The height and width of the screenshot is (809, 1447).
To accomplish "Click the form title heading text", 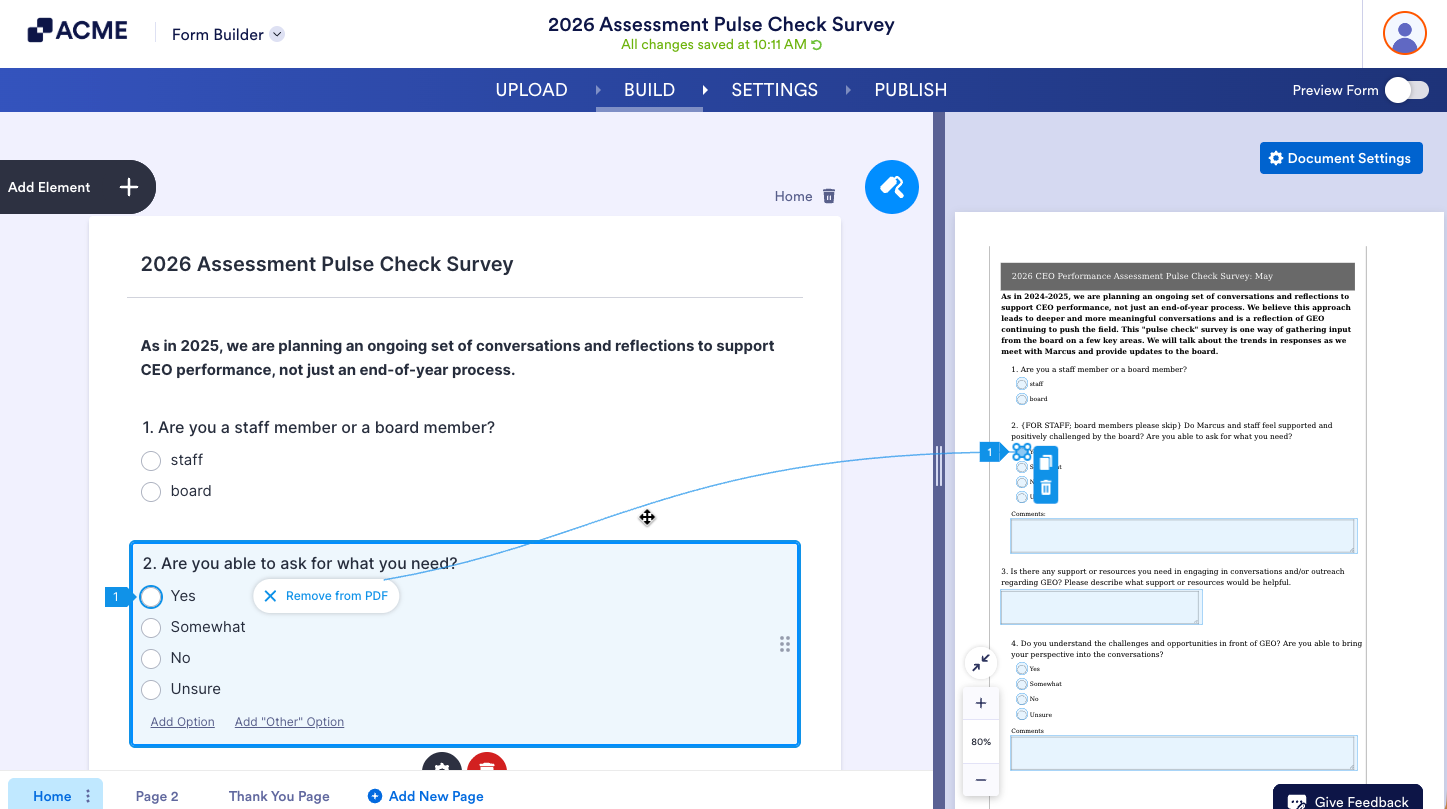I will tap(327, 264).
